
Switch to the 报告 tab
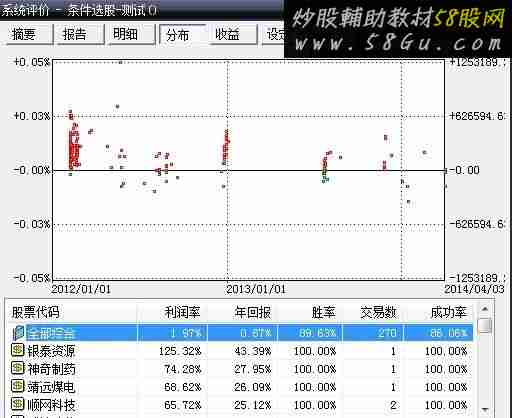tap(79, 34)
